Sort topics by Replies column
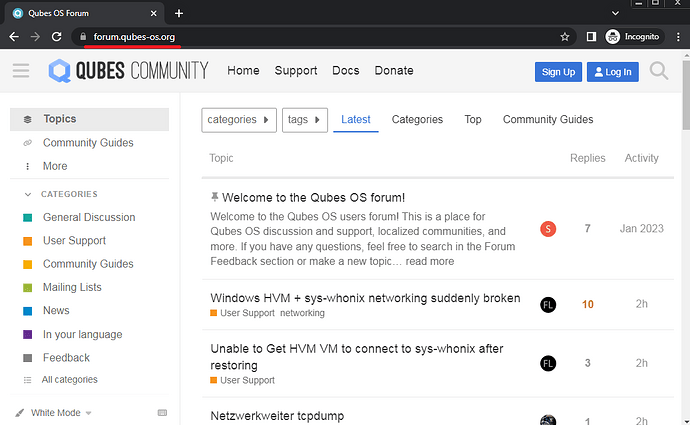The width and height of the screenshot is (690, 425). click(587, 158)
